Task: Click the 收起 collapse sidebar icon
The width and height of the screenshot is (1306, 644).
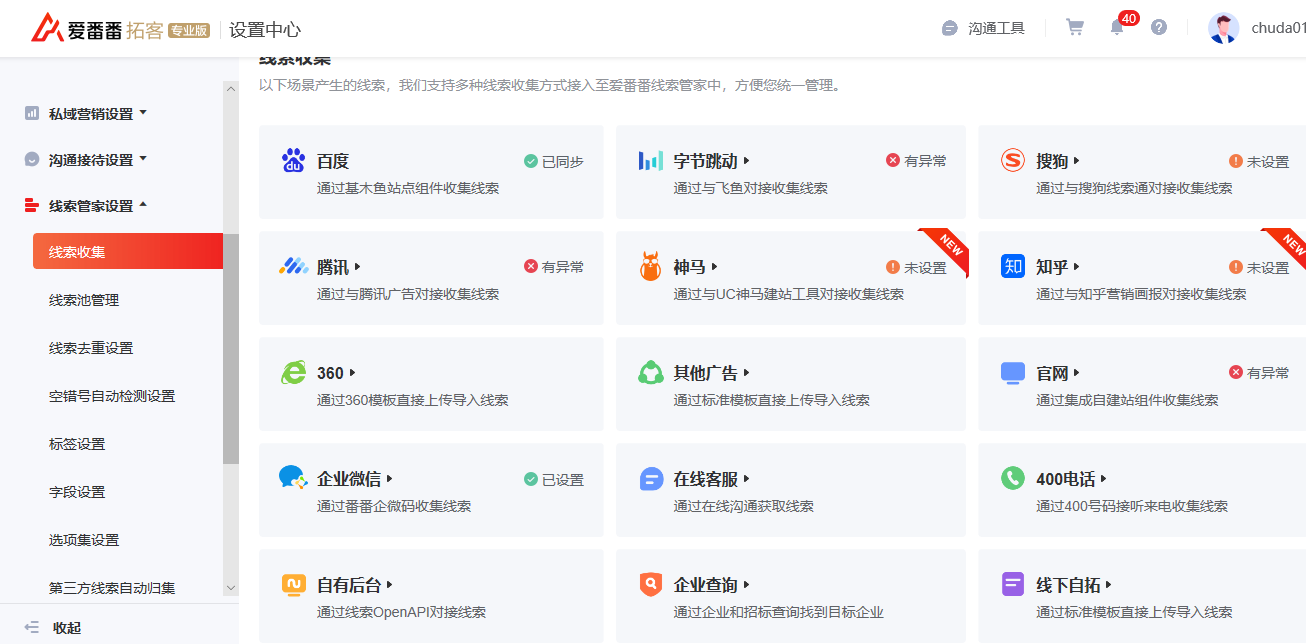Action: (32, 627)
